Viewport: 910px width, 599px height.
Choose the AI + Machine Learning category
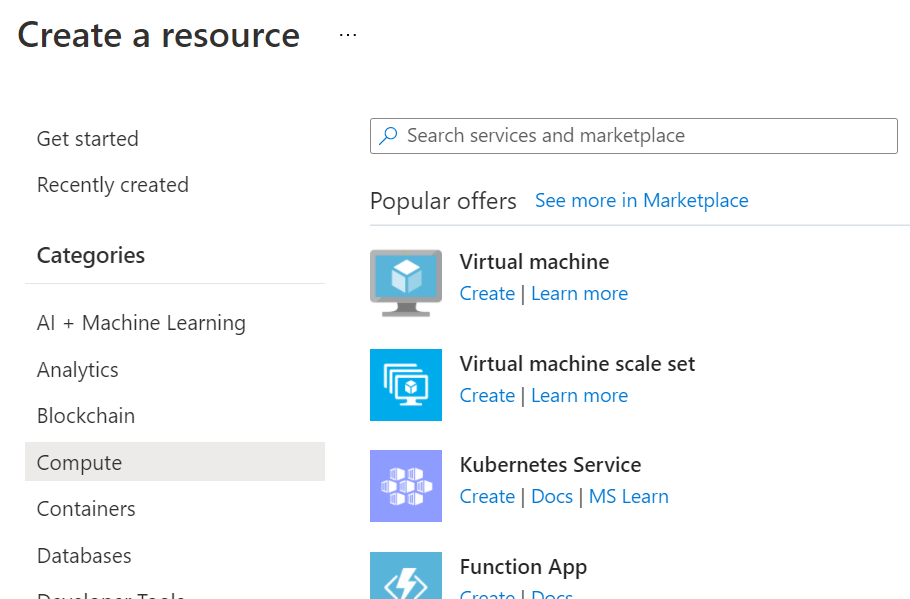tap(141, 323)
